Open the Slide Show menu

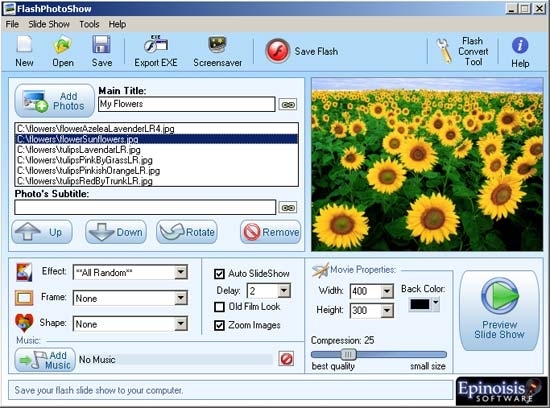pyautogui.click(x=49, y=24)
